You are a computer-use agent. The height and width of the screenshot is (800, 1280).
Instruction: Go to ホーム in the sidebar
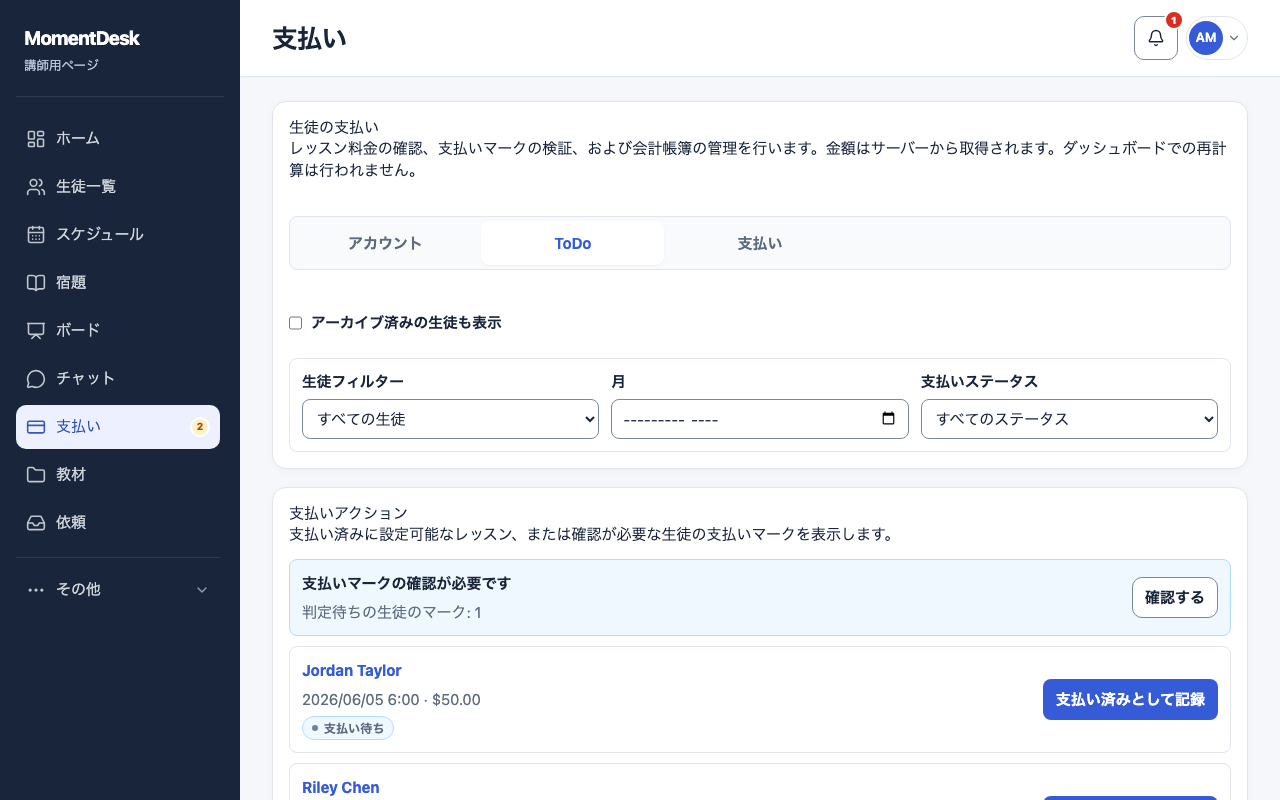pos(118,139)
